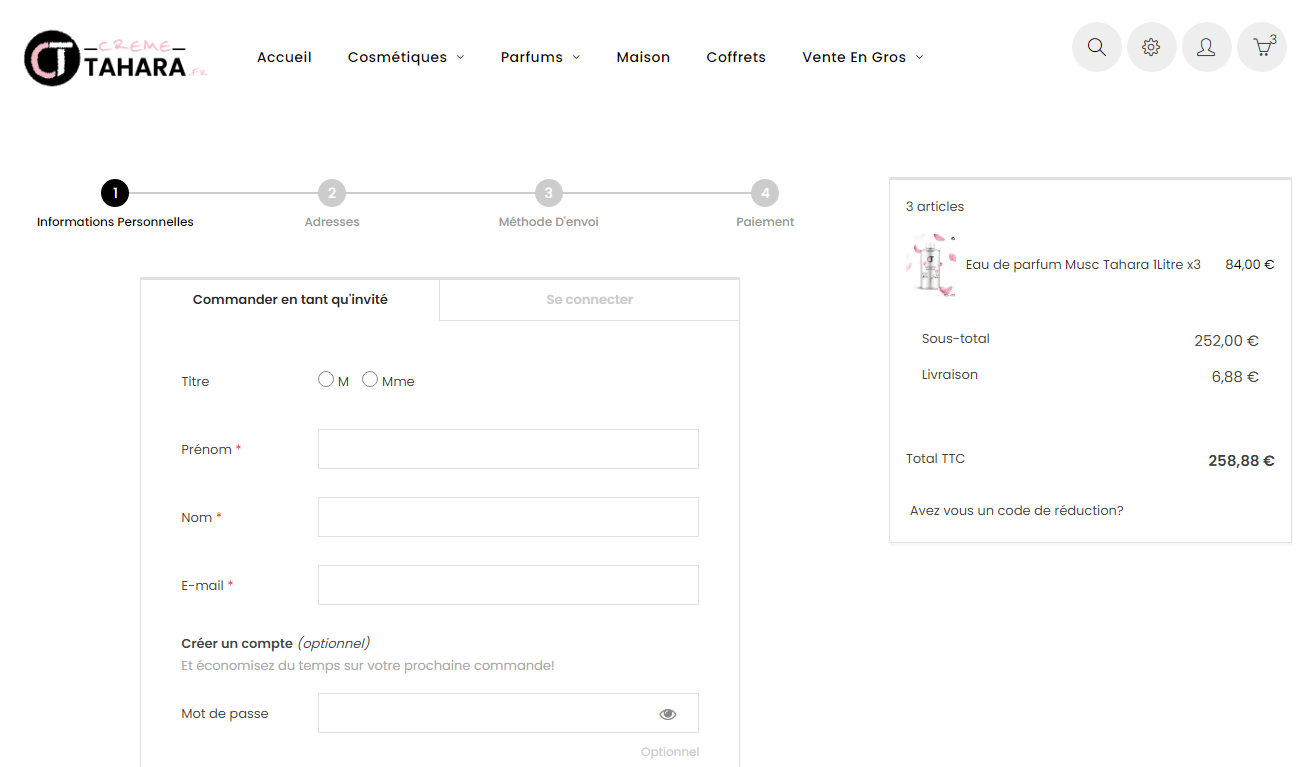
Task: Go to step 2 Adresses circle
Action: tap(332, 193)
